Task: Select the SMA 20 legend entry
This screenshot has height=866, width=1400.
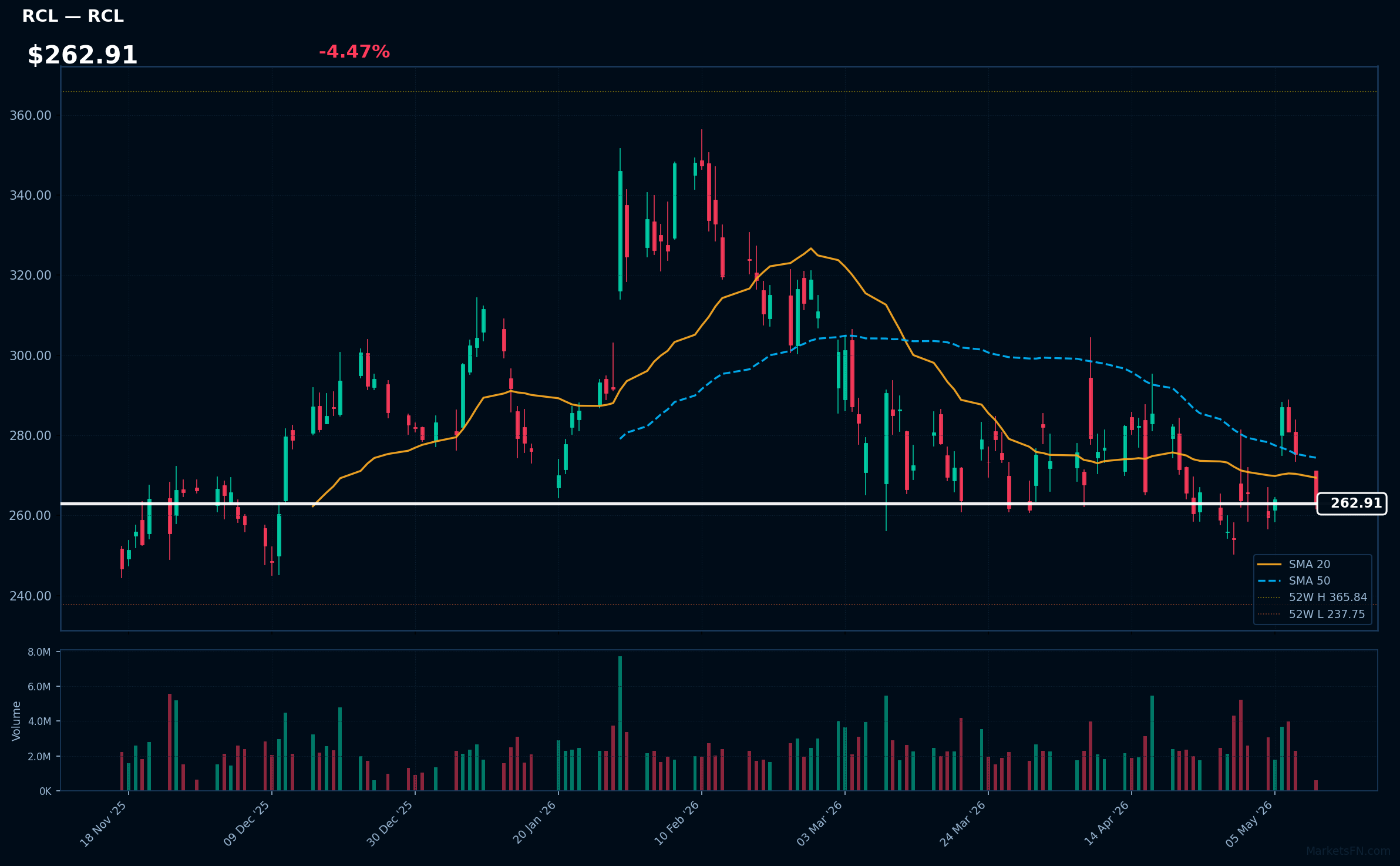Action: point(1294,564)
